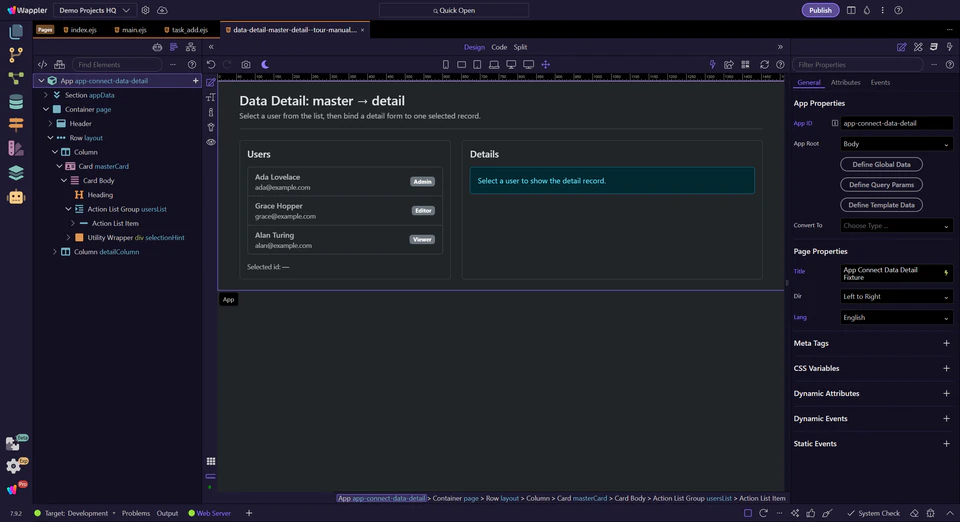Click the Quick Open search box

pyautogui.click(x=454, y=10)
